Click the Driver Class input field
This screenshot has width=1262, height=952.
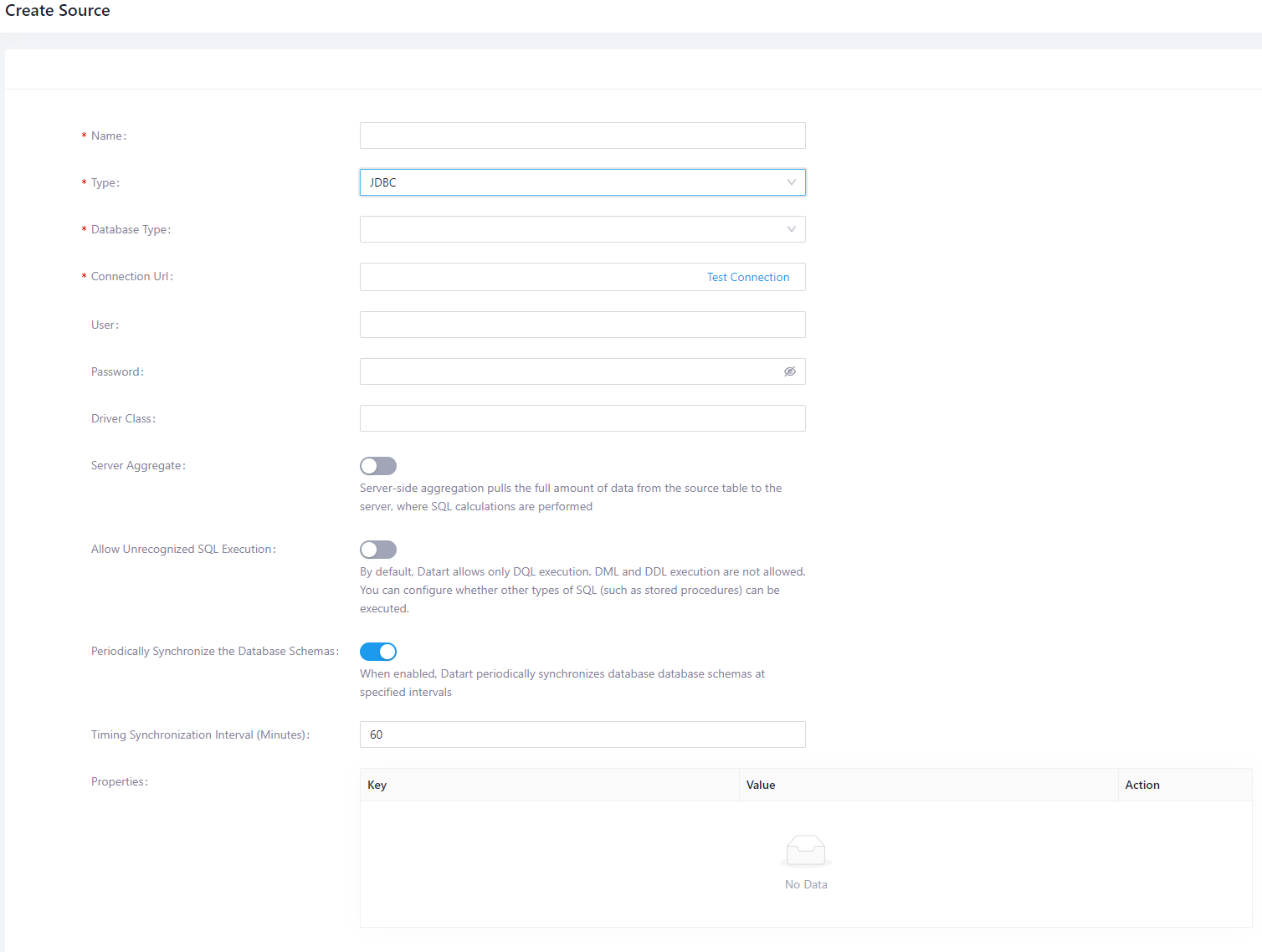point(582,418)
